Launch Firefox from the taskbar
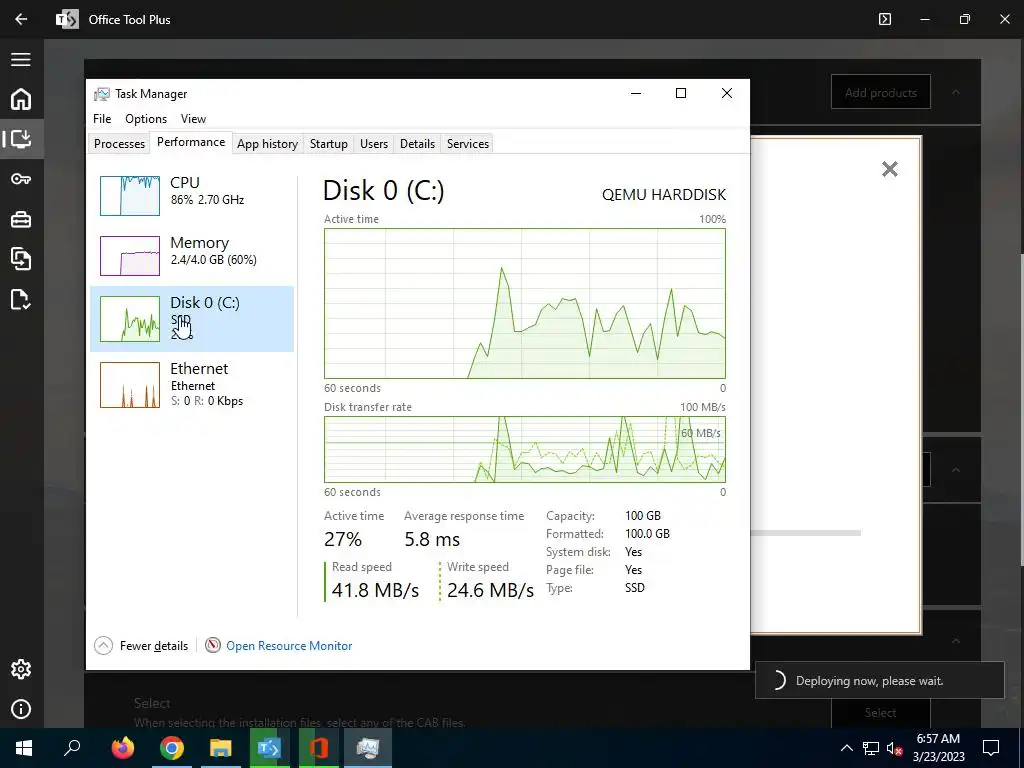Viewport: 1024px width, 768px height. pos(122,748)
